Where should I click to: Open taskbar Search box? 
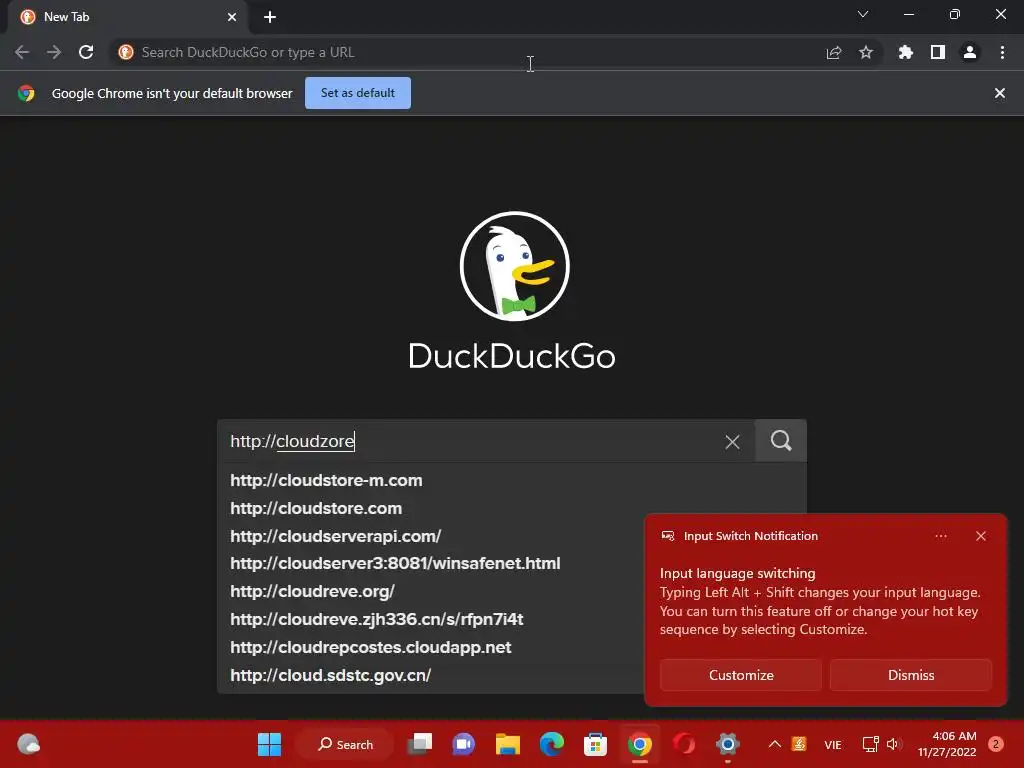[345, 744]
